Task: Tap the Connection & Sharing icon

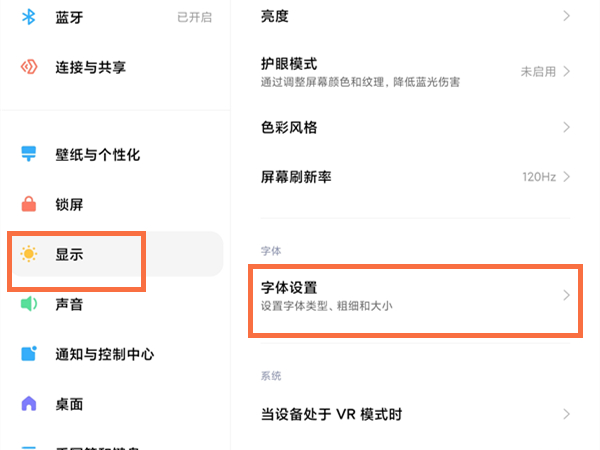Action: tap(29, 67)
